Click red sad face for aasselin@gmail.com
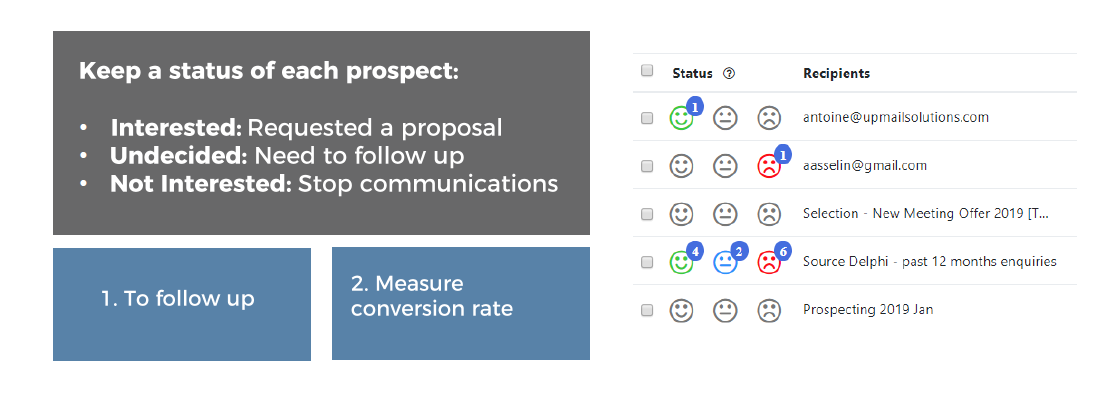The height and width of the screenshot is (415, 1105). 769,166
